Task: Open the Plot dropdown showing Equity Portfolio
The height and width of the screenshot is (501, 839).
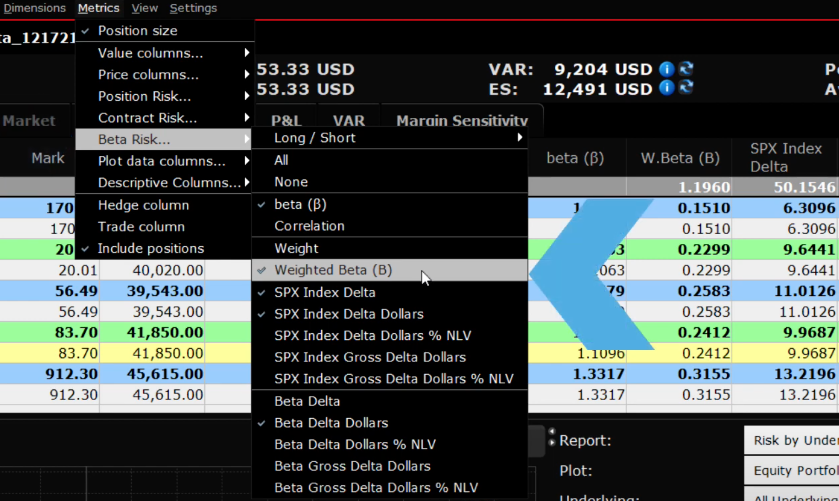Action: point(791,470)
